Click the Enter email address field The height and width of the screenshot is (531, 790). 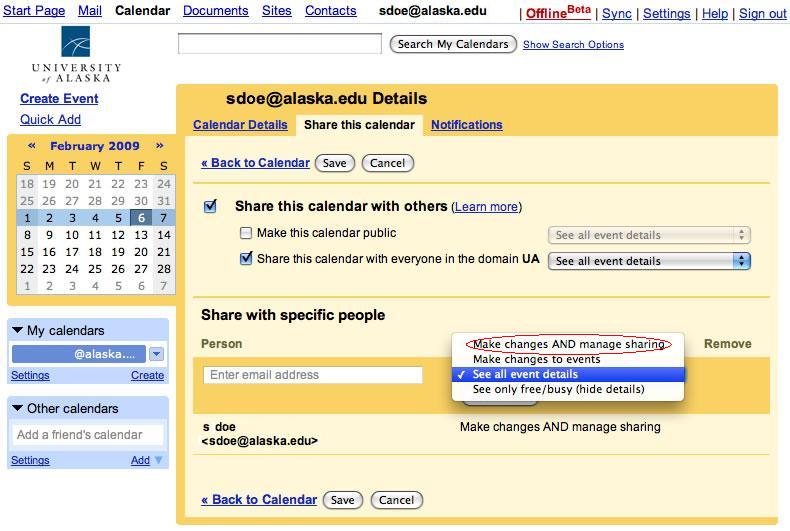pos(313,375)
